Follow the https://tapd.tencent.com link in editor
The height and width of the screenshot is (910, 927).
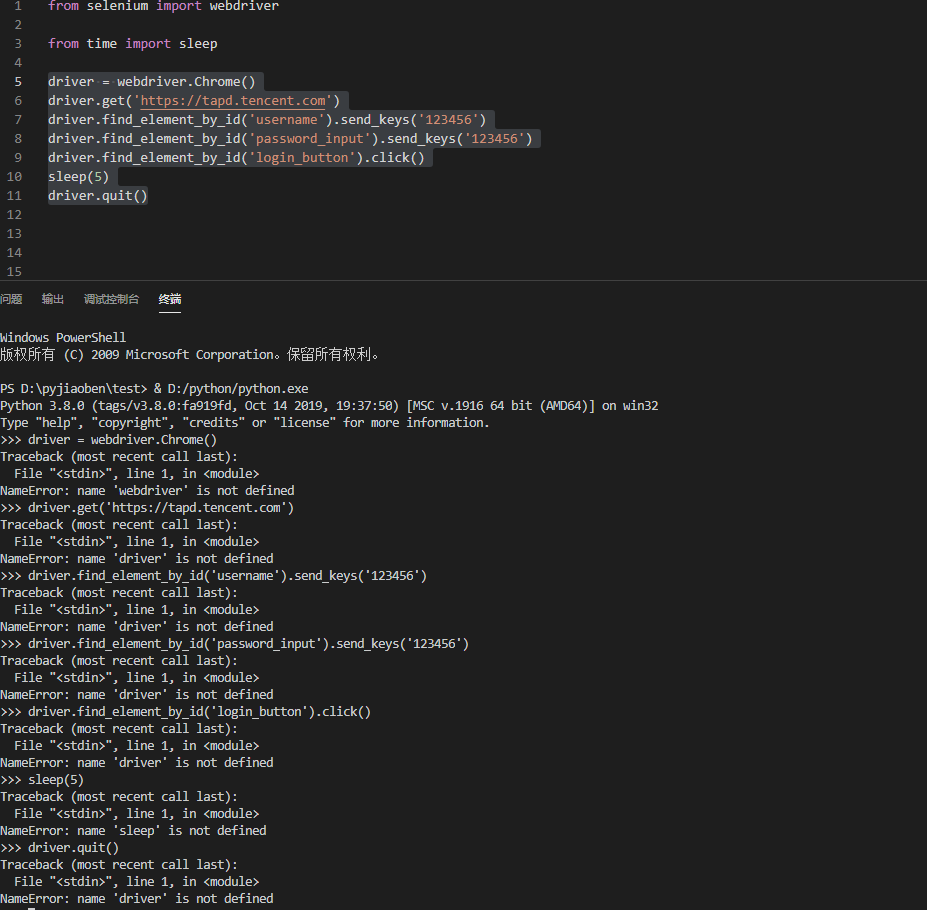233,101
